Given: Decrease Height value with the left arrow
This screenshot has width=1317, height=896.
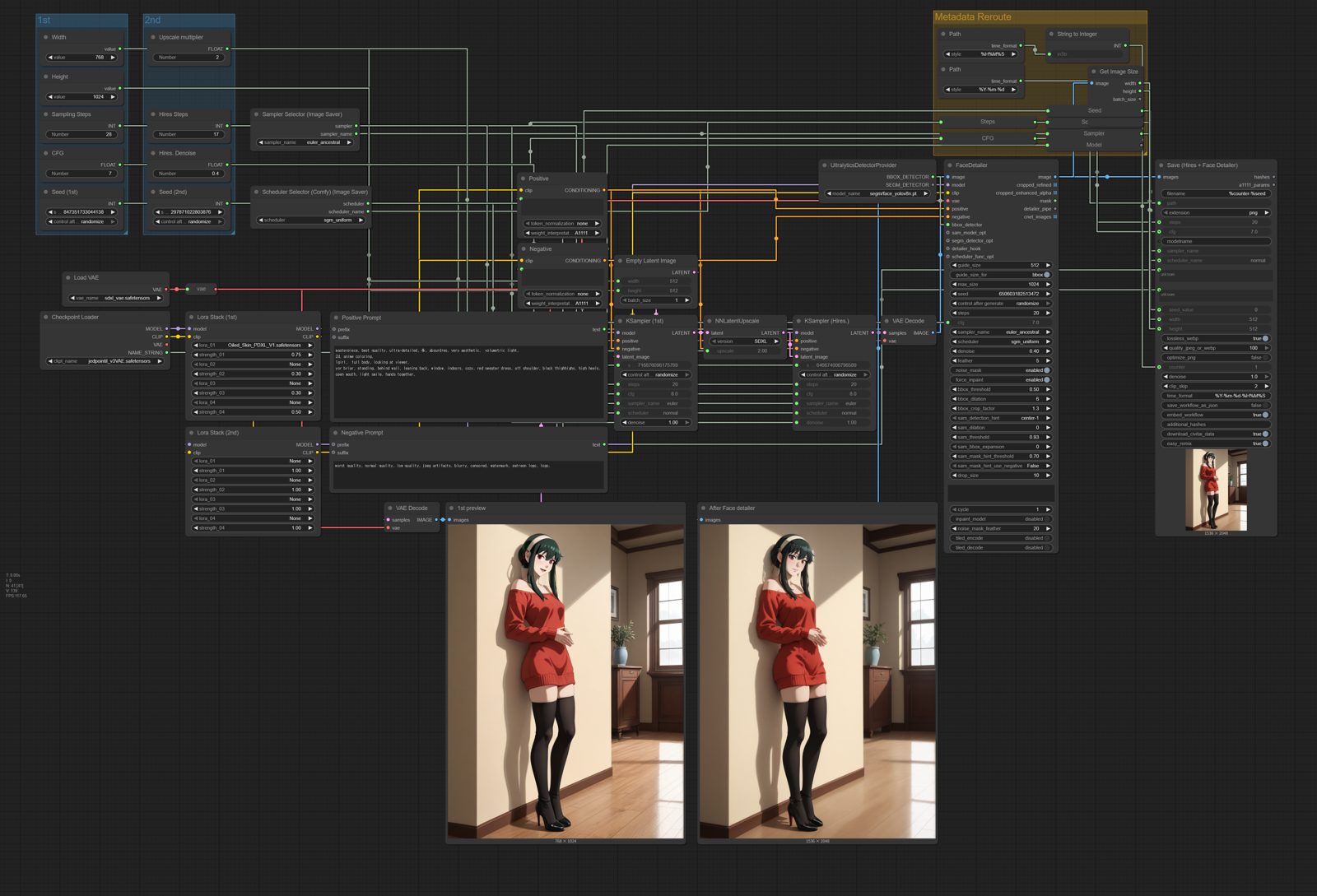Looking at the screenshot, I should tap(50, 97).
